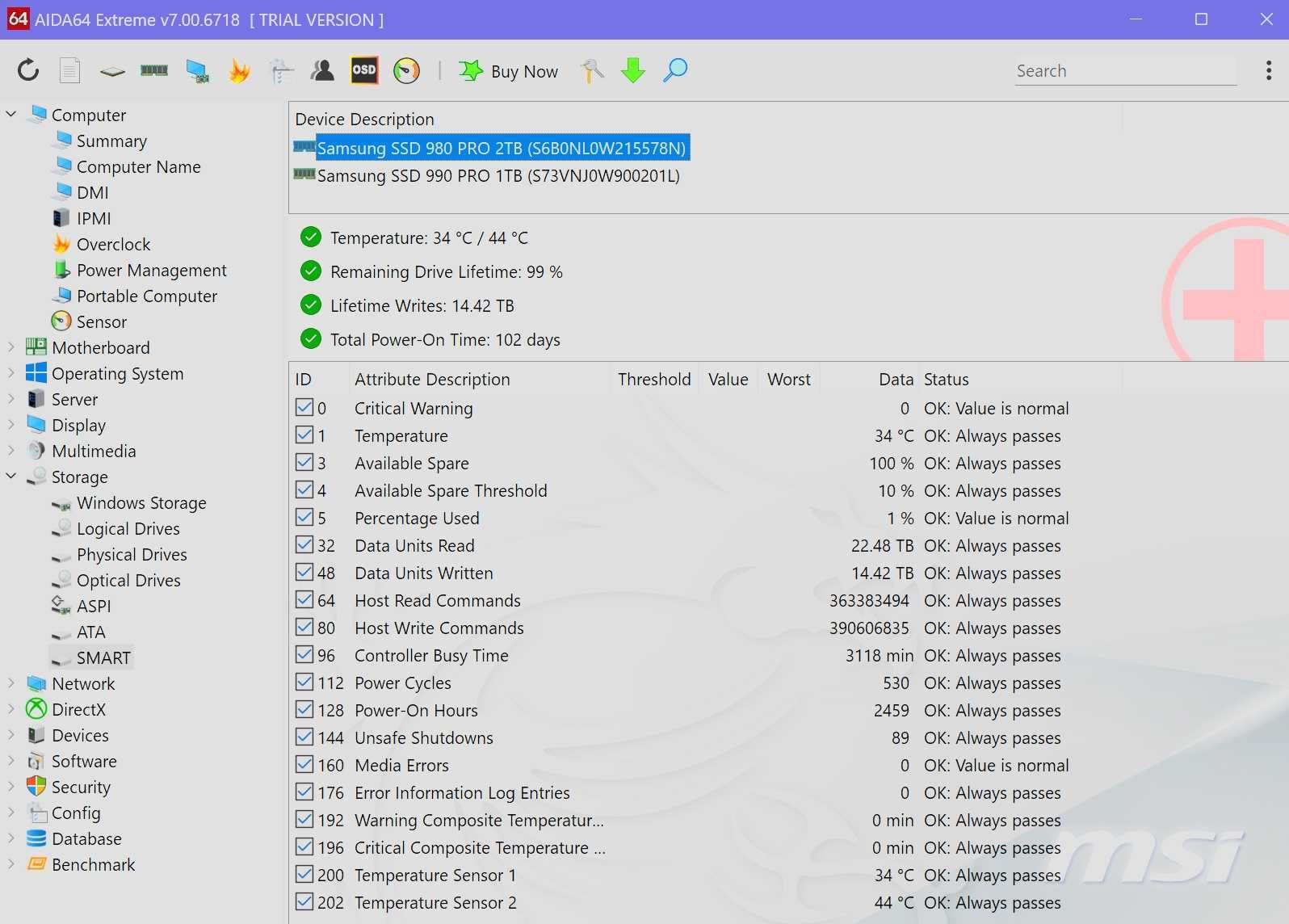Open Power Management tree item

(151, 270)
